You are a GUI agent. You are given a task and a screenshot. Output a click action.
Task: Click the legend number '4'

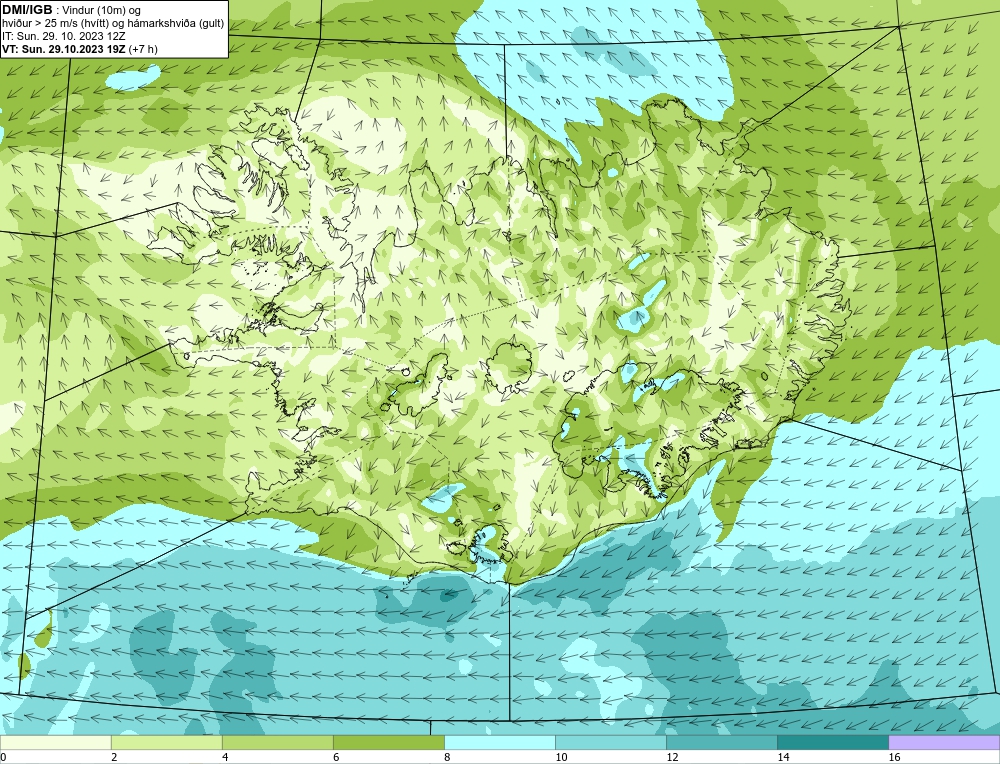tap(224, 757)
